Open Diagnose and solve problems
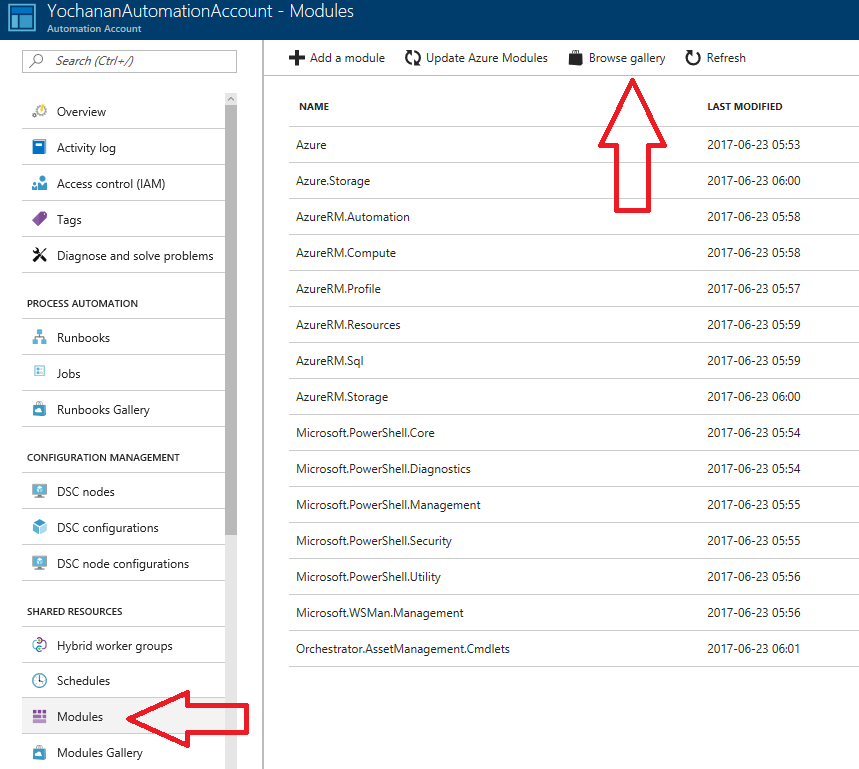This screenshot has width=859, height=769. pyautogui.click(x=123, y=255)
